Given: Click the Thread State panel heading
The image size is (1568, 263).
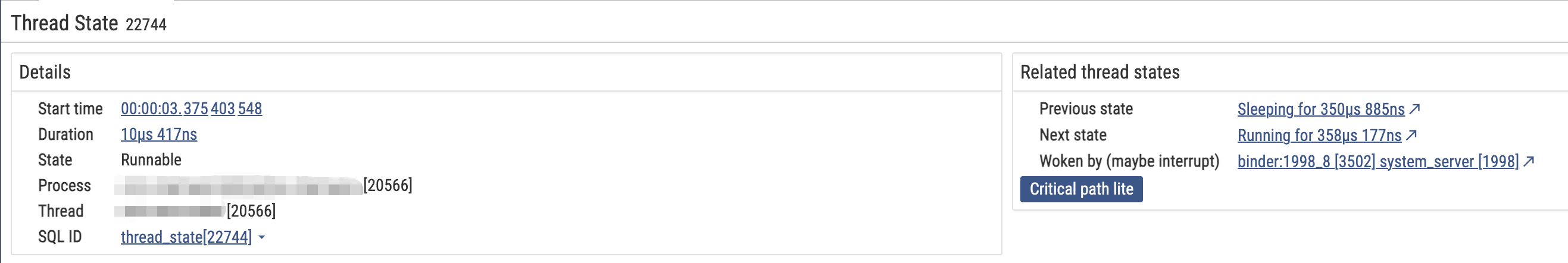Looking at the screenshot, I should coord(64,23).
